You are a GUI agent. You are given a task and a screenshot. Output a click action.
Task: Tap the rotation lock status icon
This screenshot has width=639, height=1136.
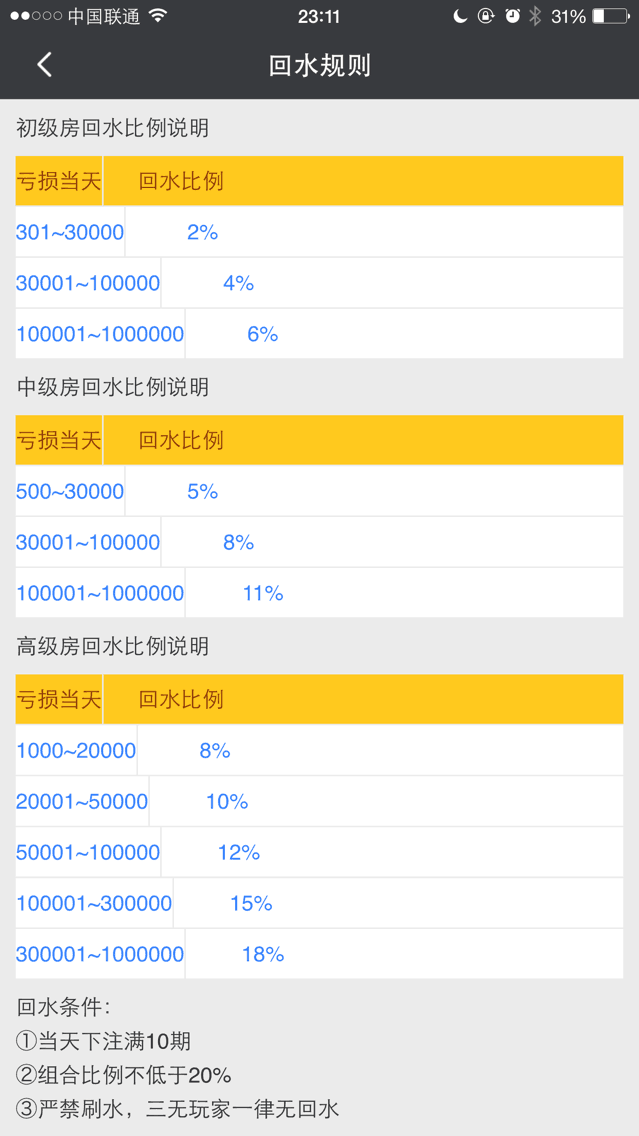[x=486, y=16]
